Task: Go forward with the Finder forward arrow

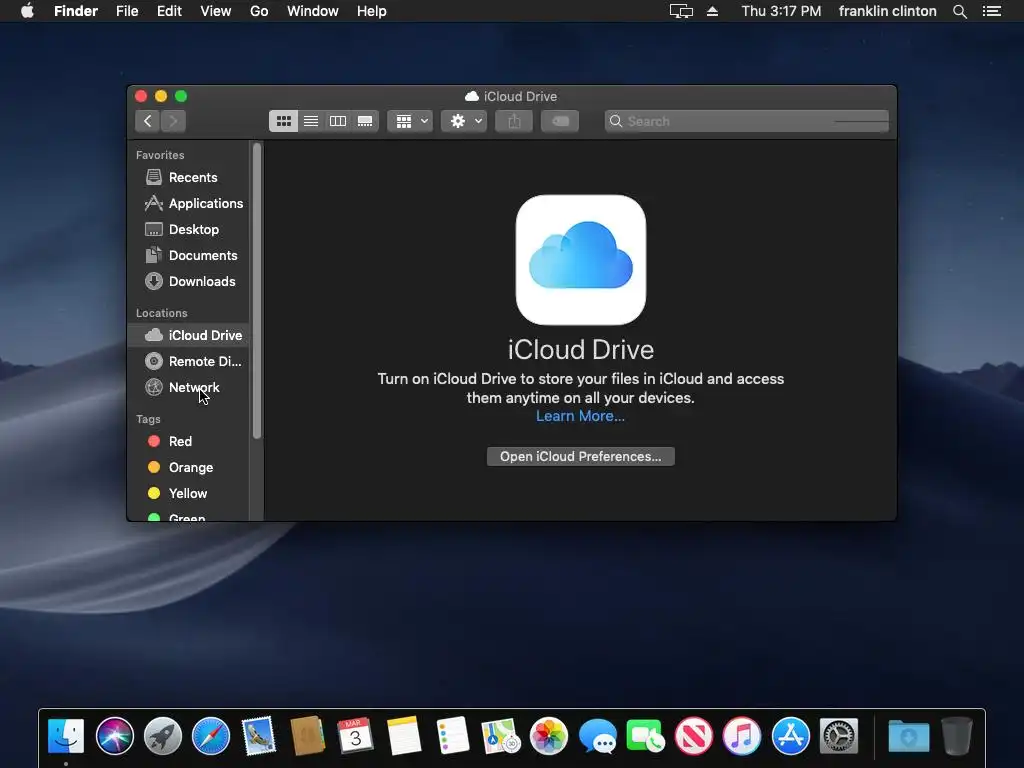Action: pyautogui.click(x=173, y=121)
